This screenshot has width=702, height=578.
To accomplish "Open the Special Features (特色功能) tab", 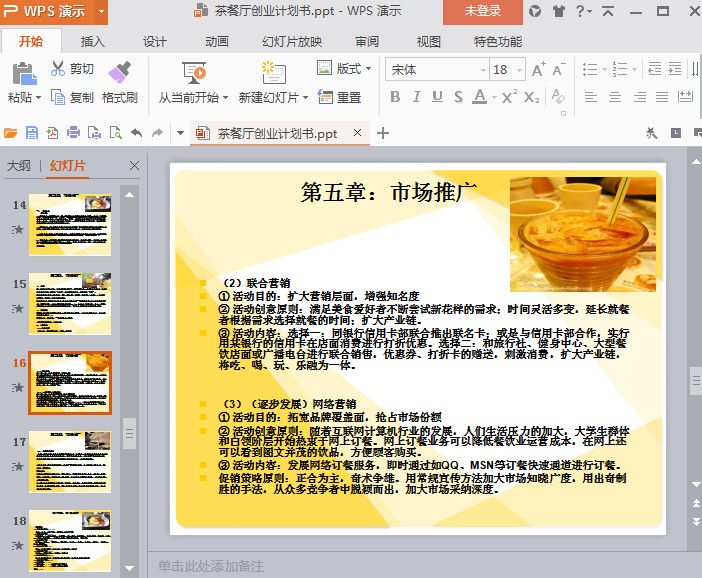I will pos(498,42).
